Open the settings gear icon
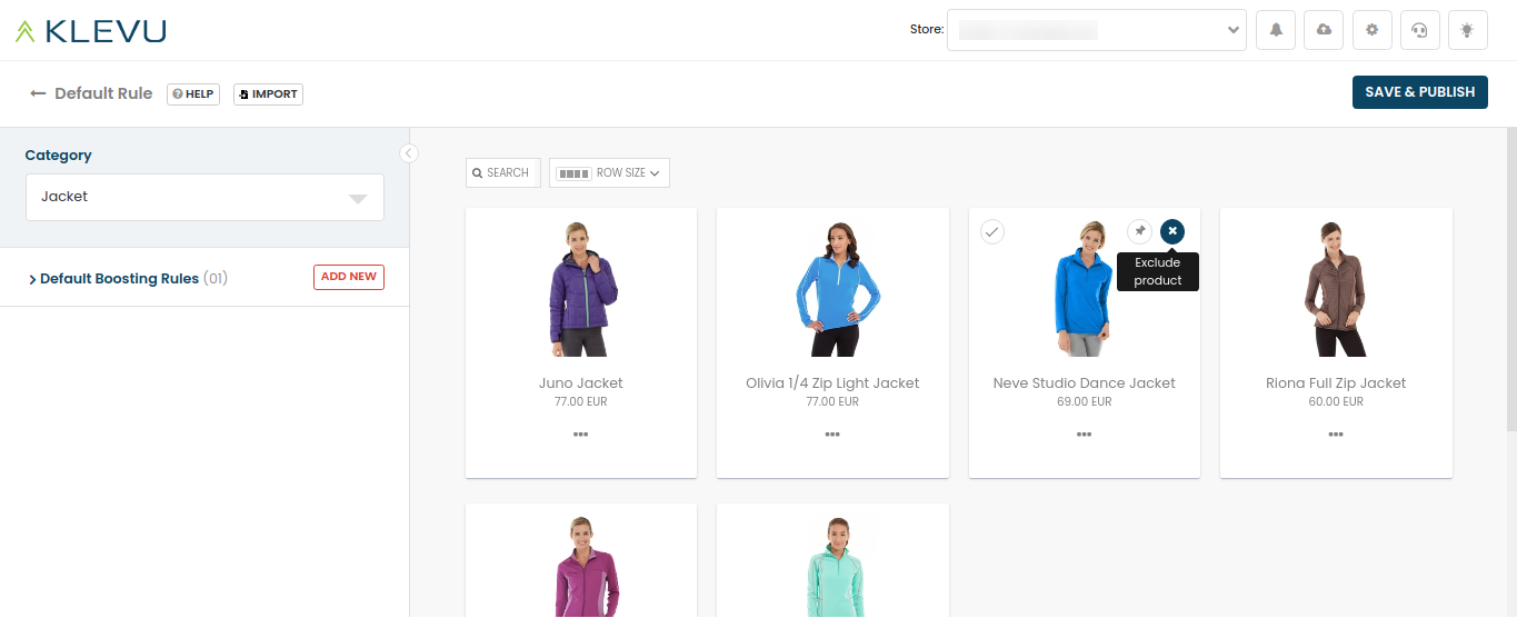This screenshot has width=1517, height=618. pyautogui.click(x=1372, y=30)
